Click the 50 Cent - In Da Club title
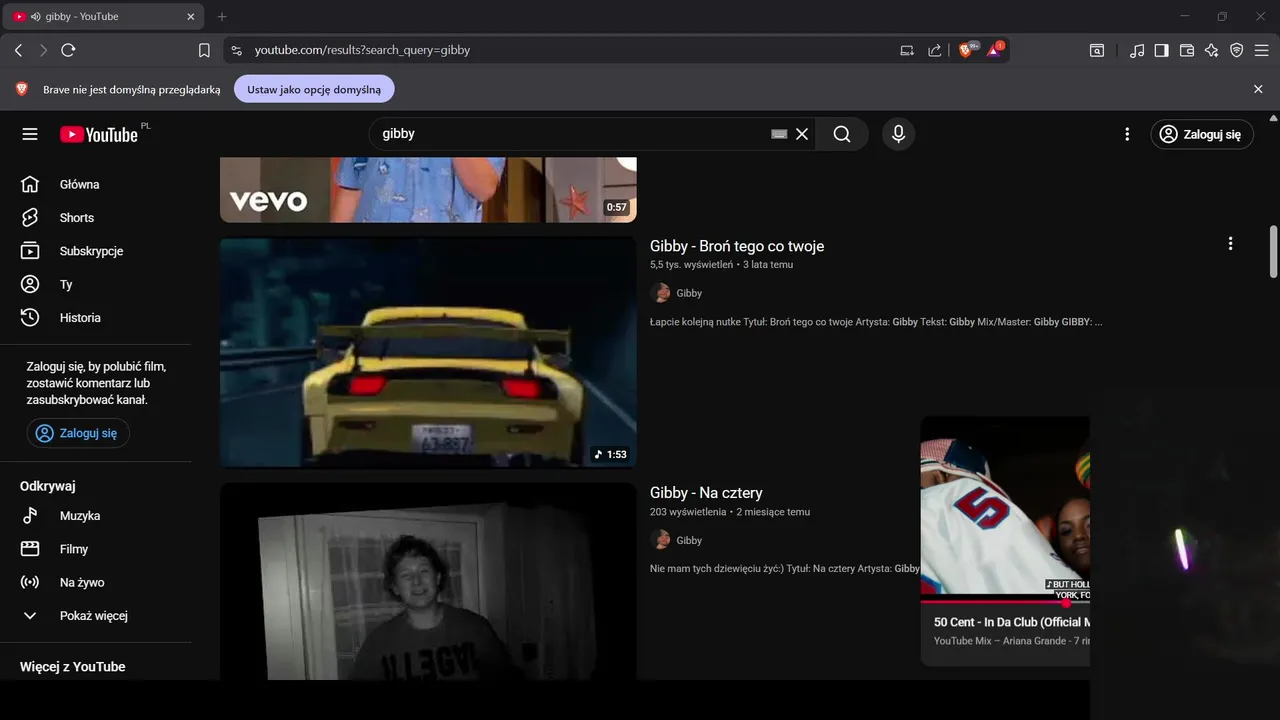 (x=1012, y=622)
